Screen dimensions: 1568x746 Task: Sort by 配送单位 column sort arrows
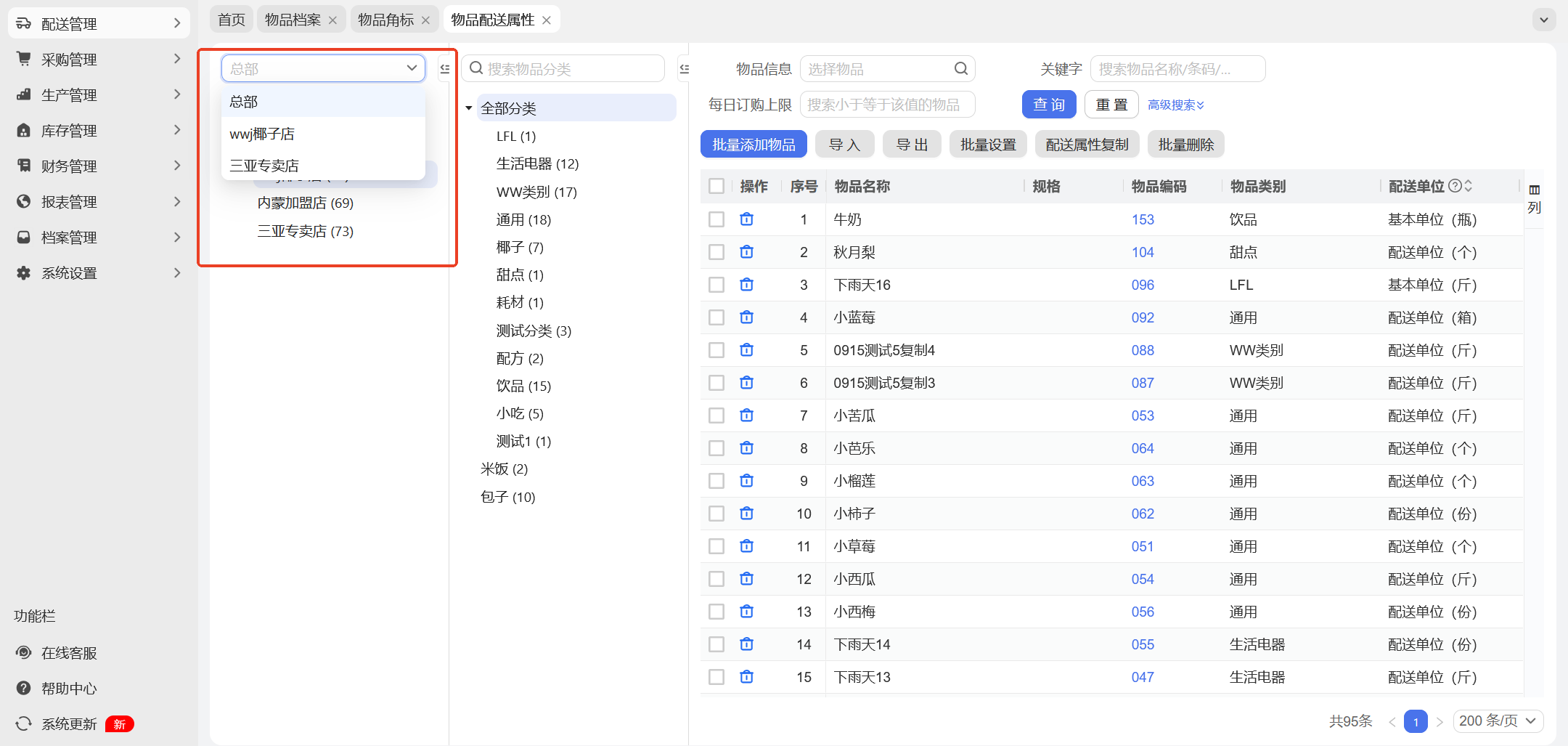click(x=1469, y=186)
